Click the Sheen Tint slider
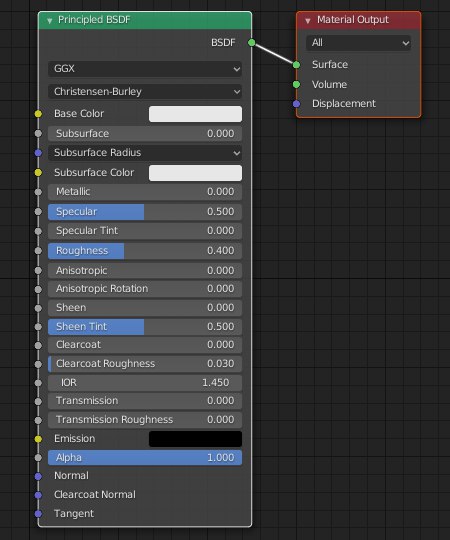Screen dimensions: 450x540 pyautogui.click(x=145, y=326)
